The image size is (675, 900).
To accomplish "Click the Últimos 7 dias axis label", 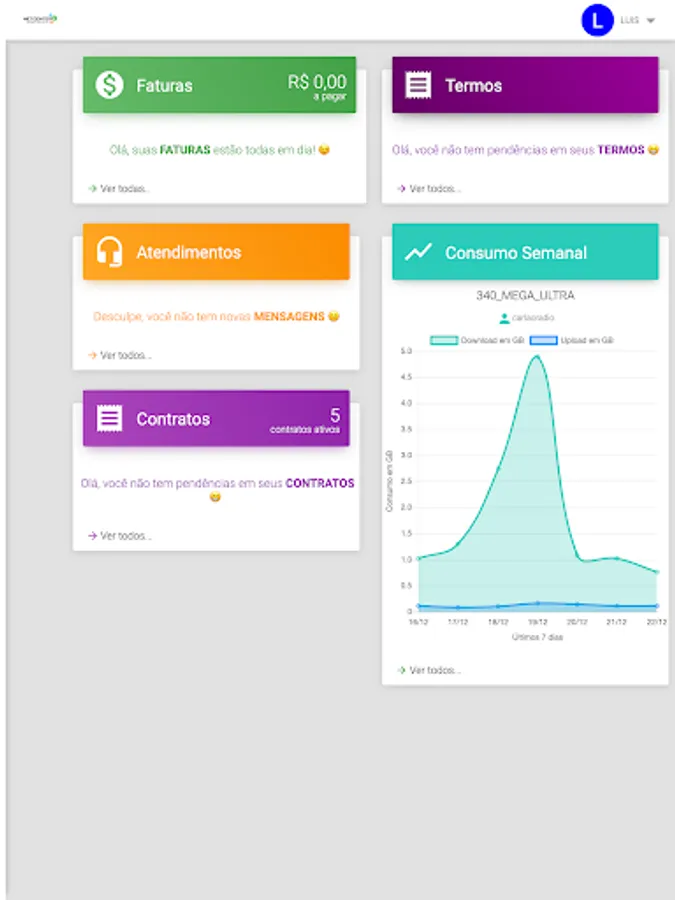I will pyautogui.click(x=537, y=637).
